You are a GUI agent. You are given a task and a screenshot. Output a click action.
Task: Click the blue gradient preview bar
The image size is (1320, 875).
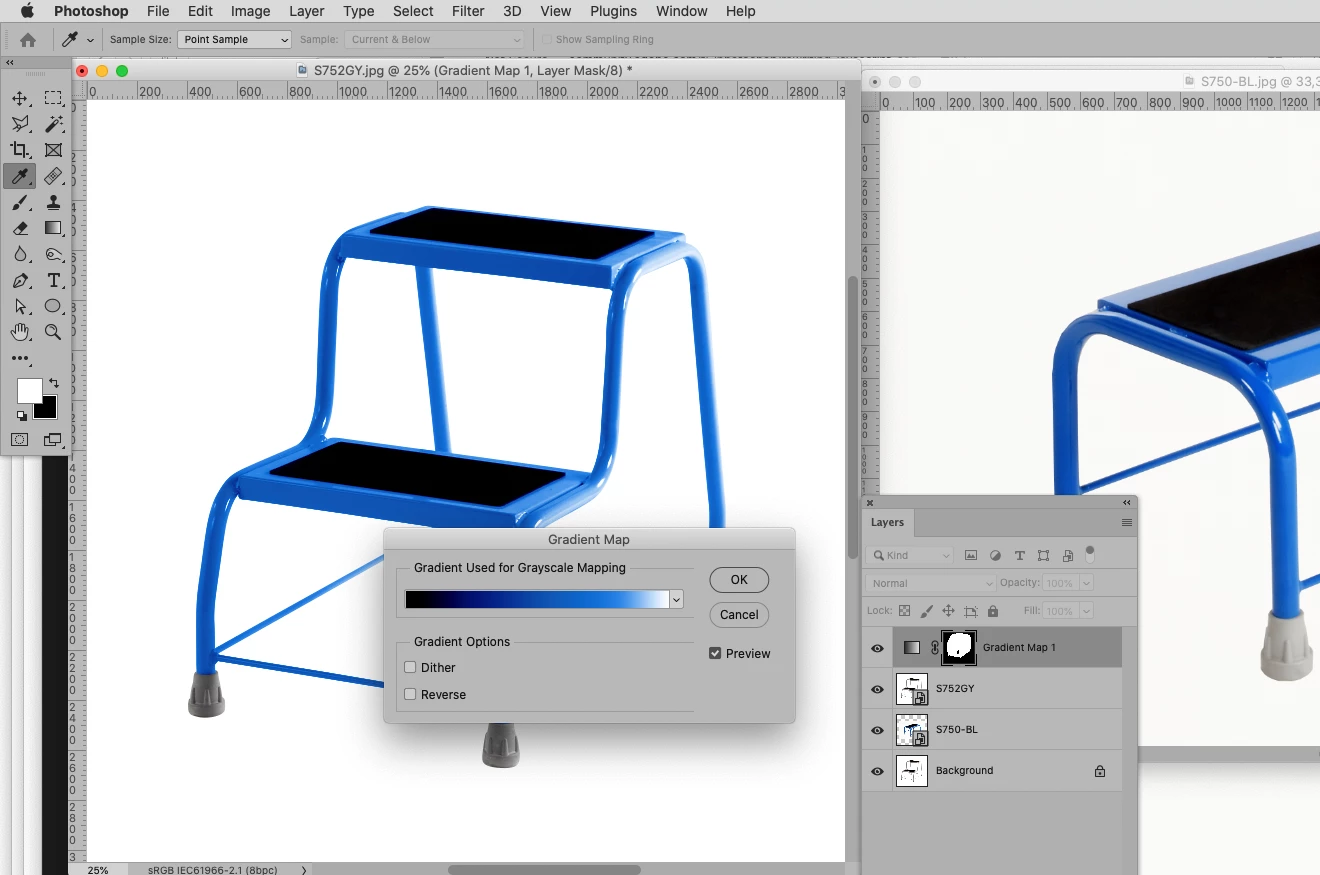pos(537,600)
